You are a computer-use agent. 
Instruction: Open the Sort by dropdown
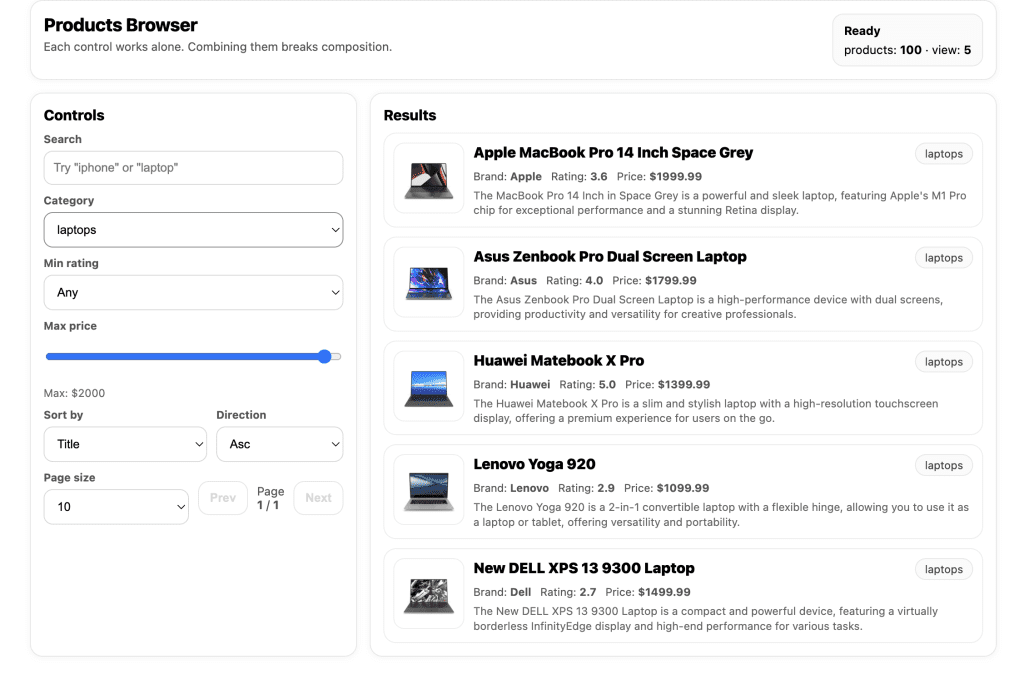125,444
